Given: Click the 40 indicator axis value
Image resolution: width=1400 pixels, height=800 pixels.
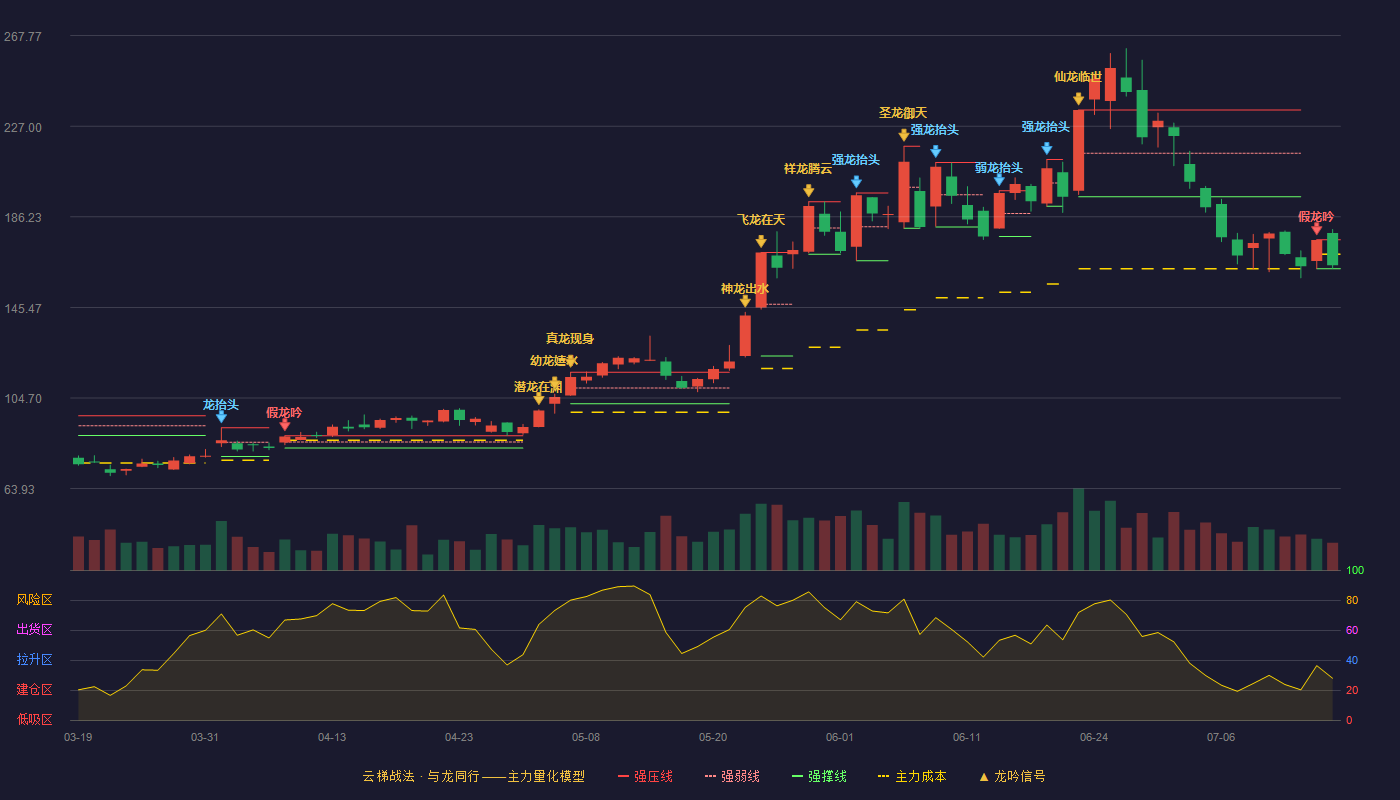Looking at the screenshot, I should coord(1352,661).
